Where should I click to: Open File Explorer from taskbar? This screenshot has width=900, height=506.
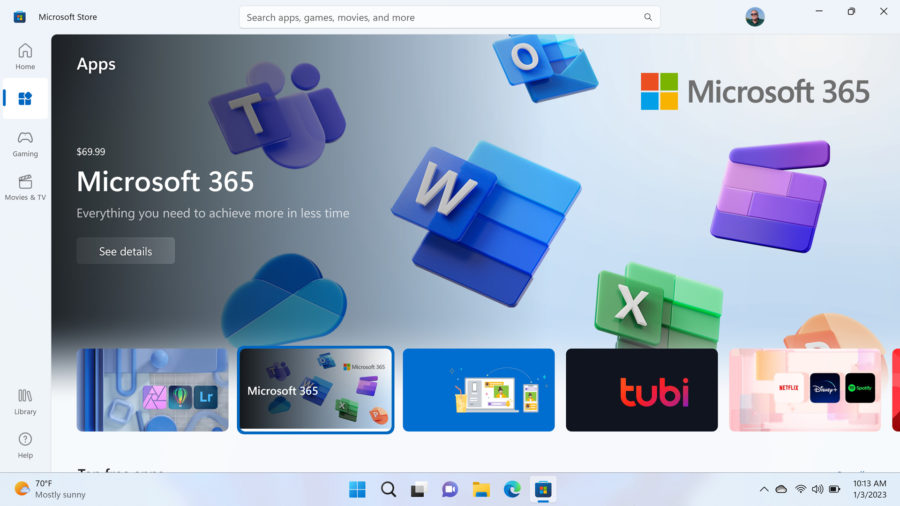(481, 489)
